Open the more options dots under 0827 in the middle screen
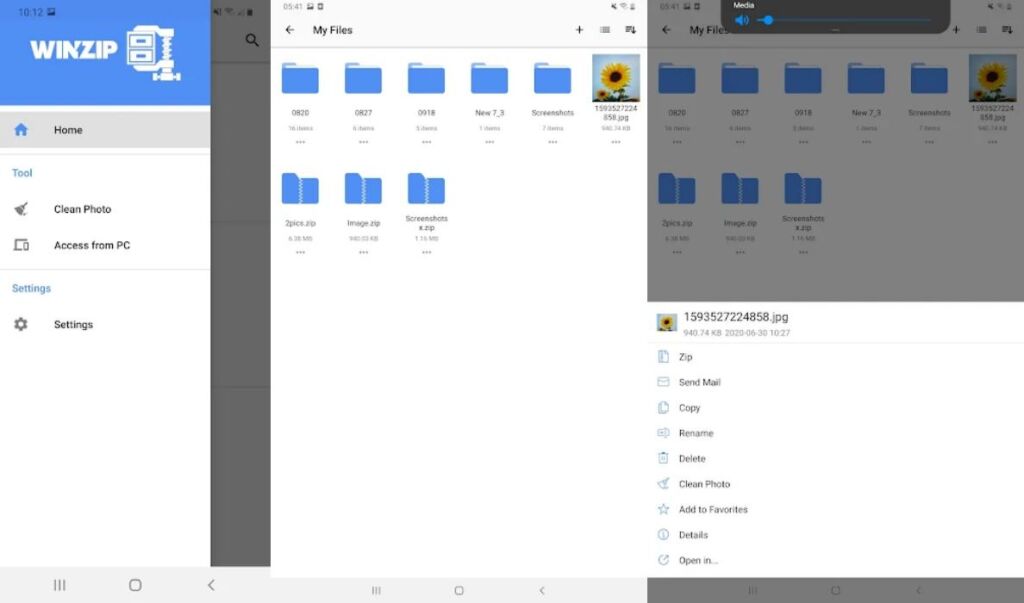1024x603 pixels. [363, 142]
